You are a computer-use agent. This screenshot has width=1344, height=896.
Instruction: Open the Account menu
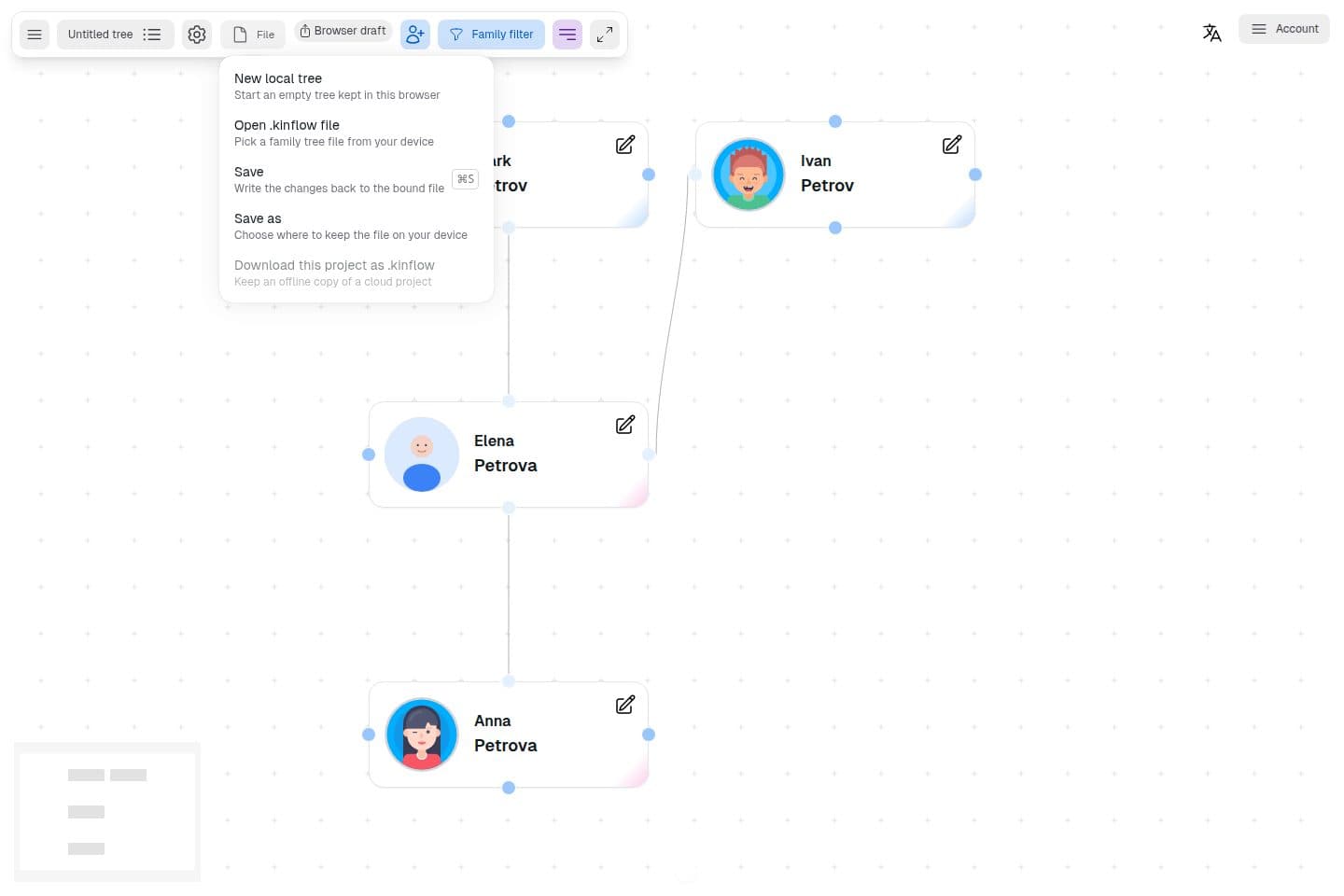pyautogui.click(x=1284, y=29)
